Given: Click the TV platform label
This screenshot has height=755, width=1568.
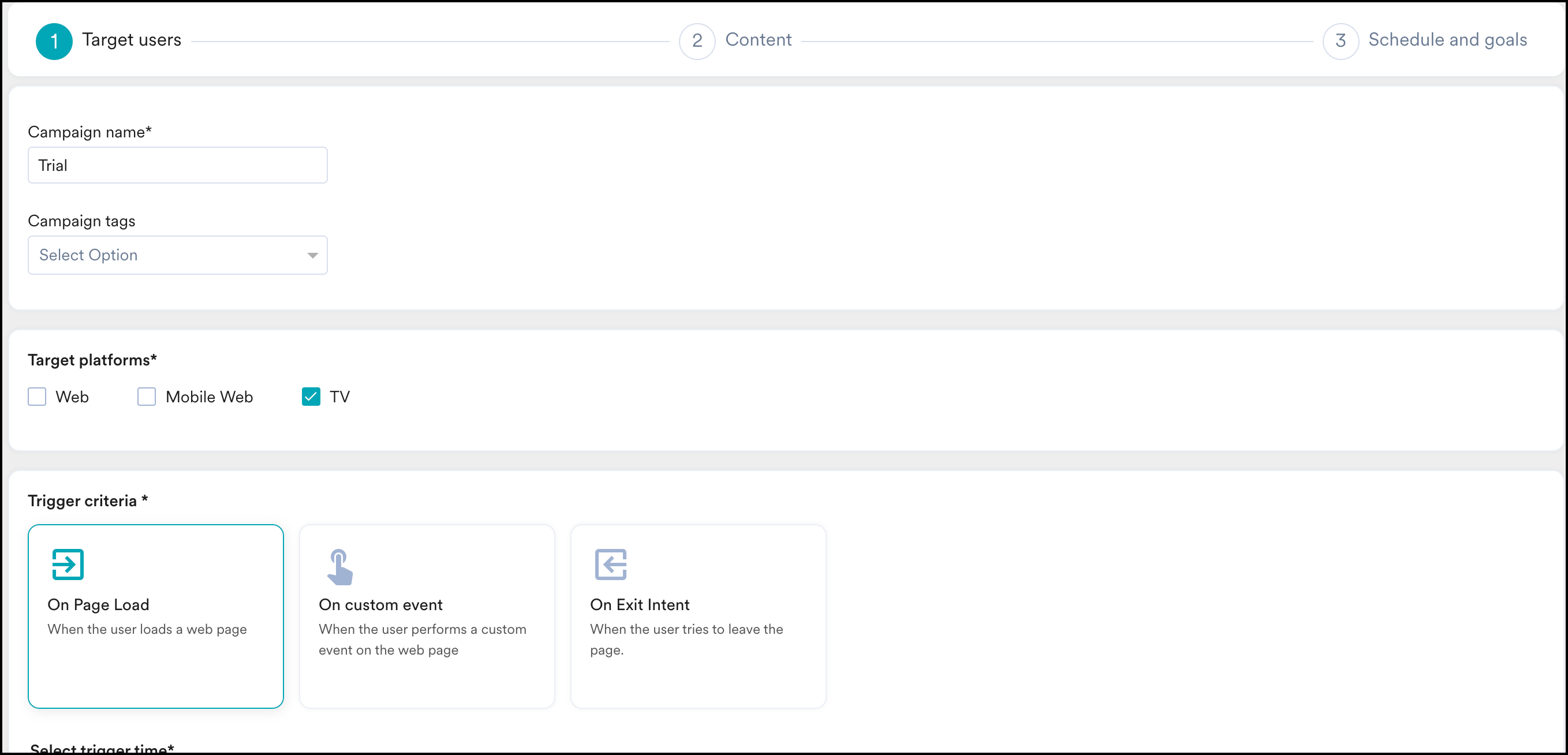Looking at the screenshot, I should (339, 397).
